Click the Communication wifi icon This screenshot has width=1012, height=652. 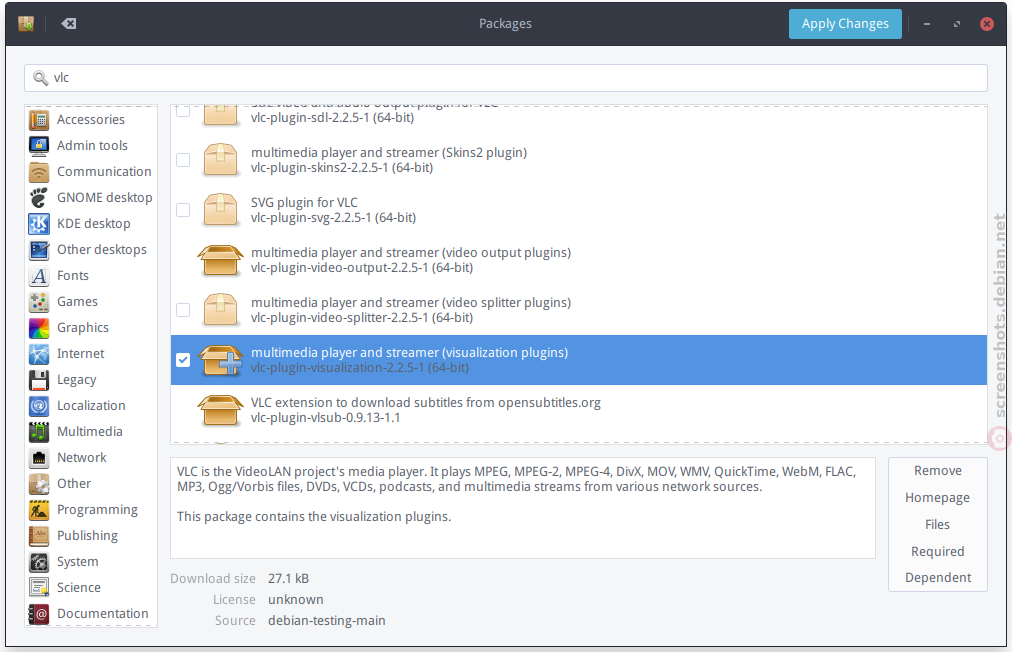(x=39, y=172)
